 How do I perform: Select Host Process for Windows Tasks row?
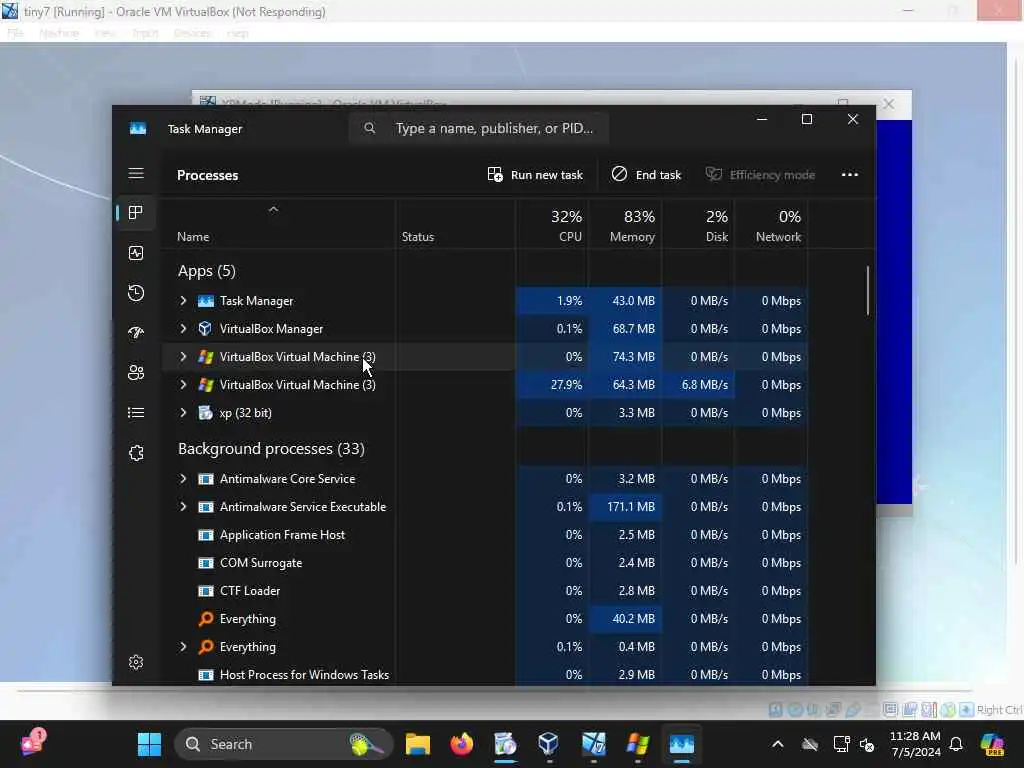[485, 675]
